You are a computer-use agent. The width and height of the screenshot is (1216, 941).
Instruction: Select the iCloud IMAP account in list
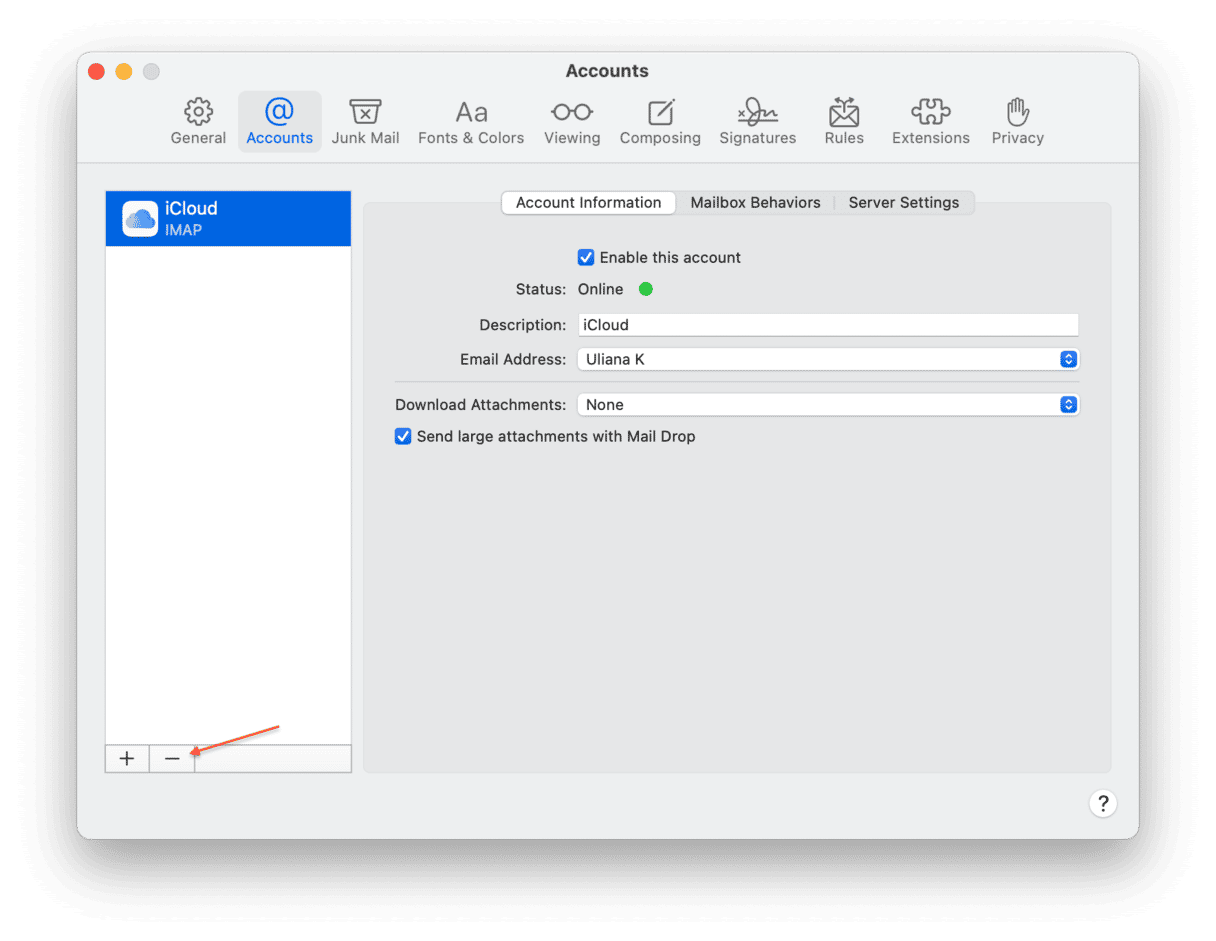228,218
